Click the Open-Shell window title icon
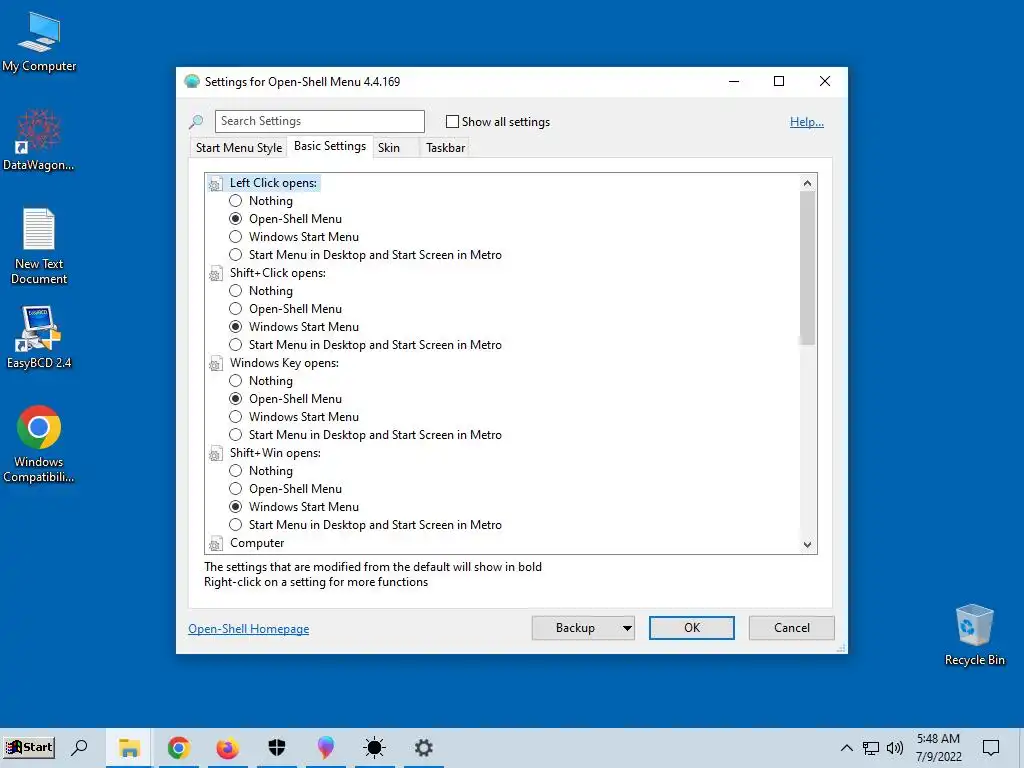This screenshot has height=768, width=1024. click(x=191, y=82)
